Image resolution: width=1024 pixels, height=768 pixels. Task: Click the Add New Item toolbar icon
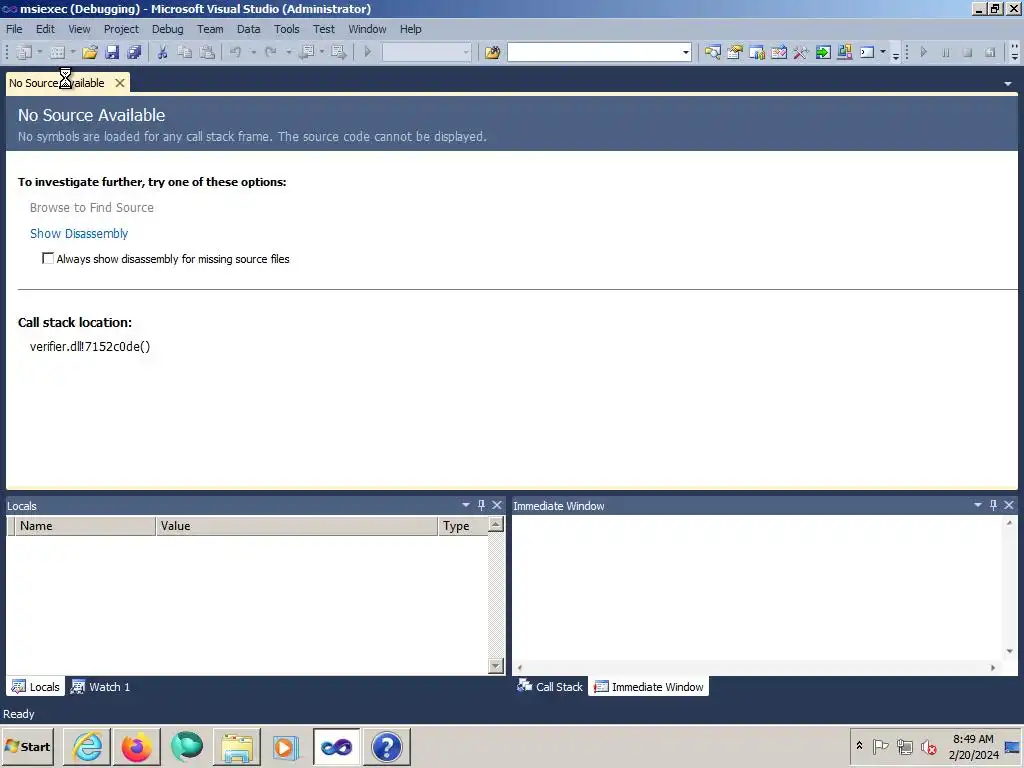click(x=57, y=52)
